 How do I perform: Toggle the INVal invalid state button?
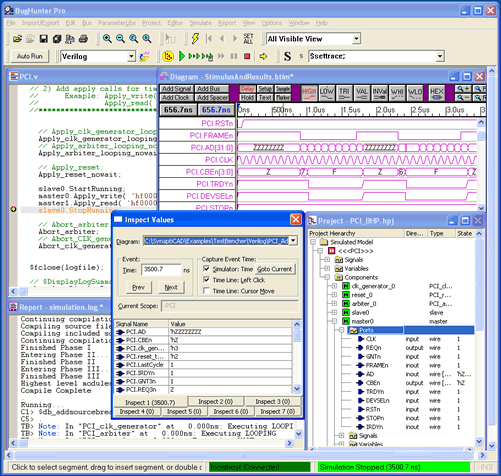click(379, 93)
